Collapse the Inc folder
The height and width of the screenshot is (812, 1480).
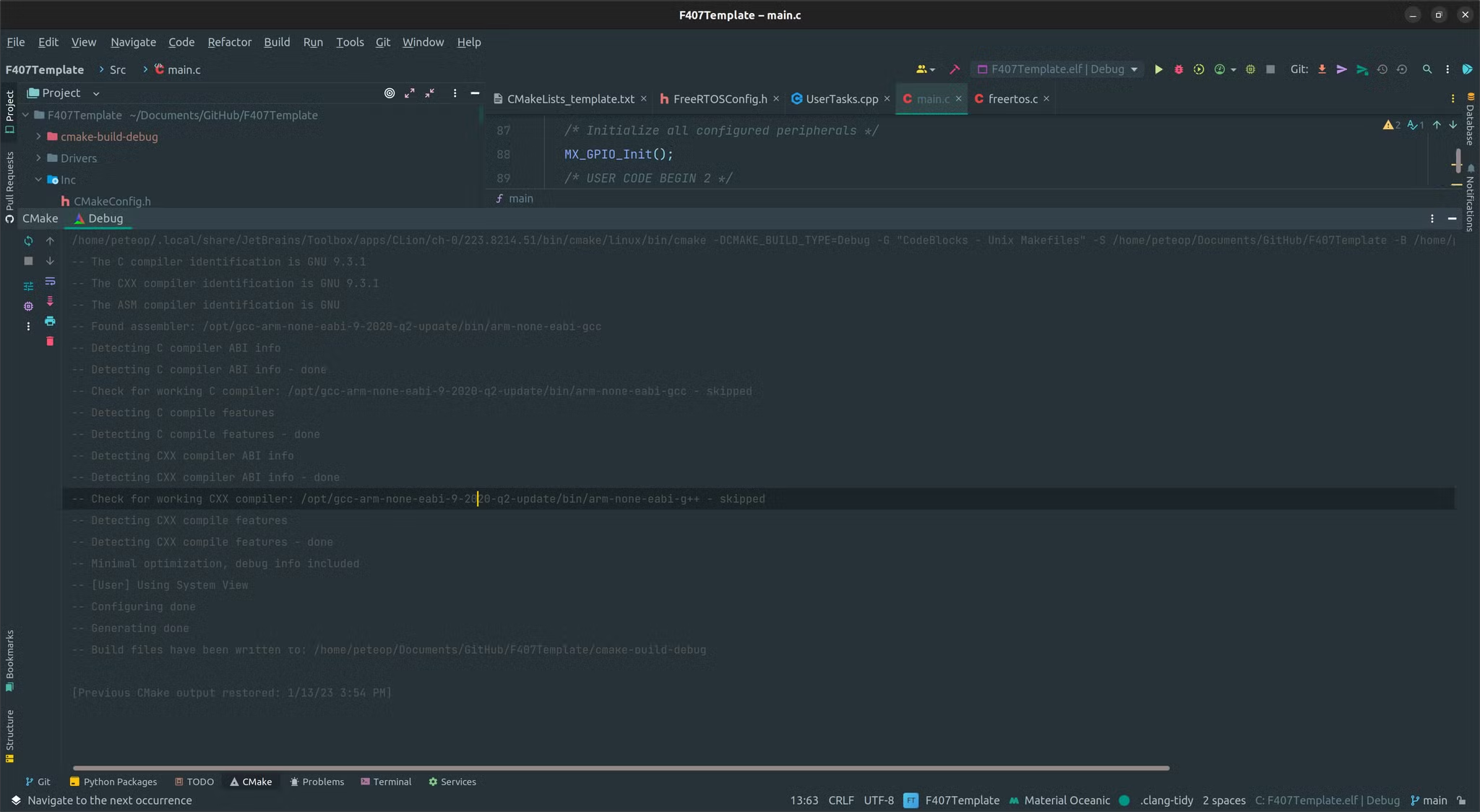pyautogui.click(x=38, y=179)
